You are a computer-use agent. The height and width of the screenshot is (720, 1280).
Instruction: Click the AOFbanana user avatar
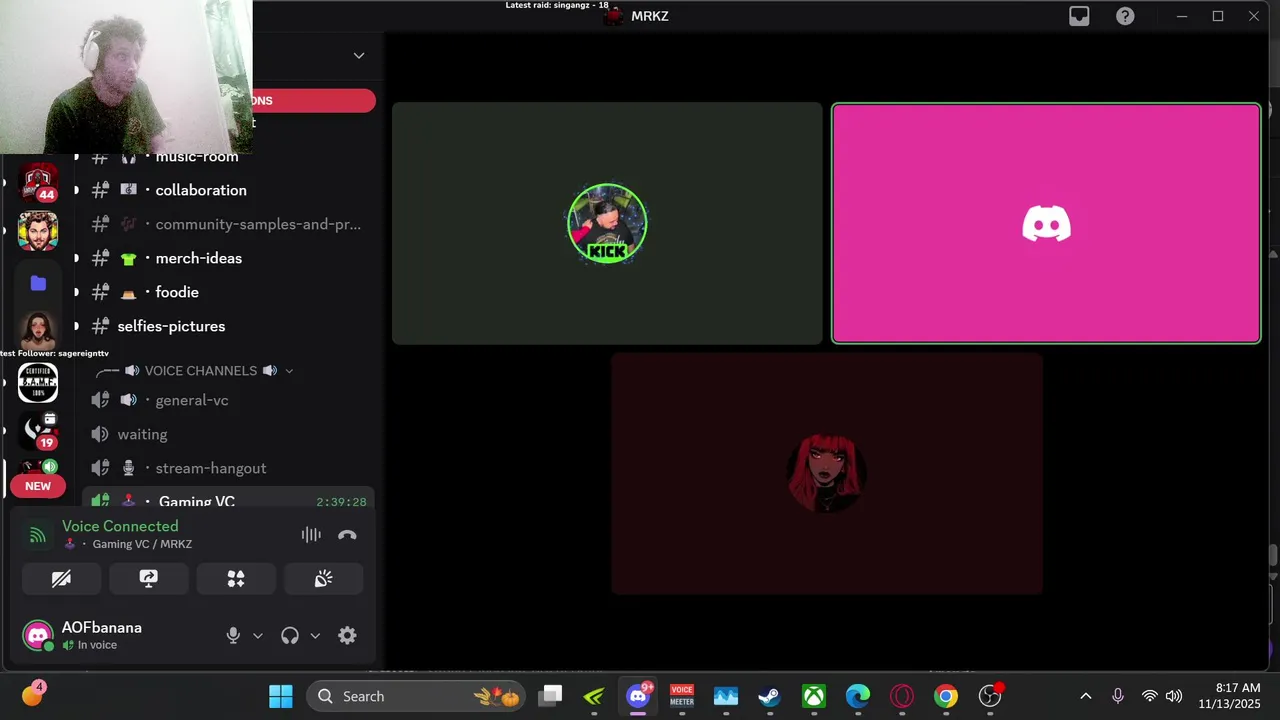(x=38, y=635)
